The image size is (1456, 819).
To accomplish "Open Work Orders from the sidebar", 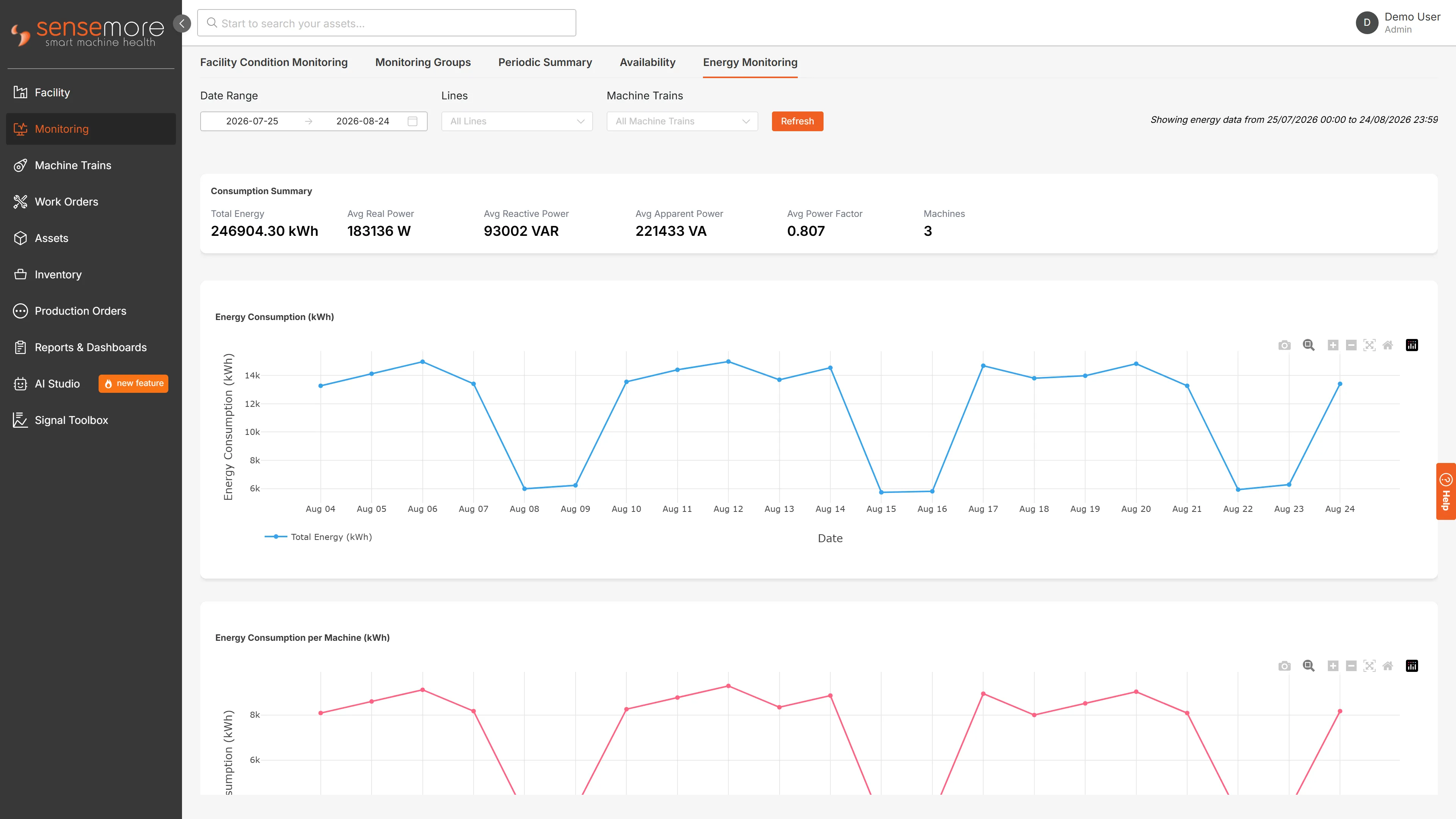I will pyautogui.click(x=91, y=202).
